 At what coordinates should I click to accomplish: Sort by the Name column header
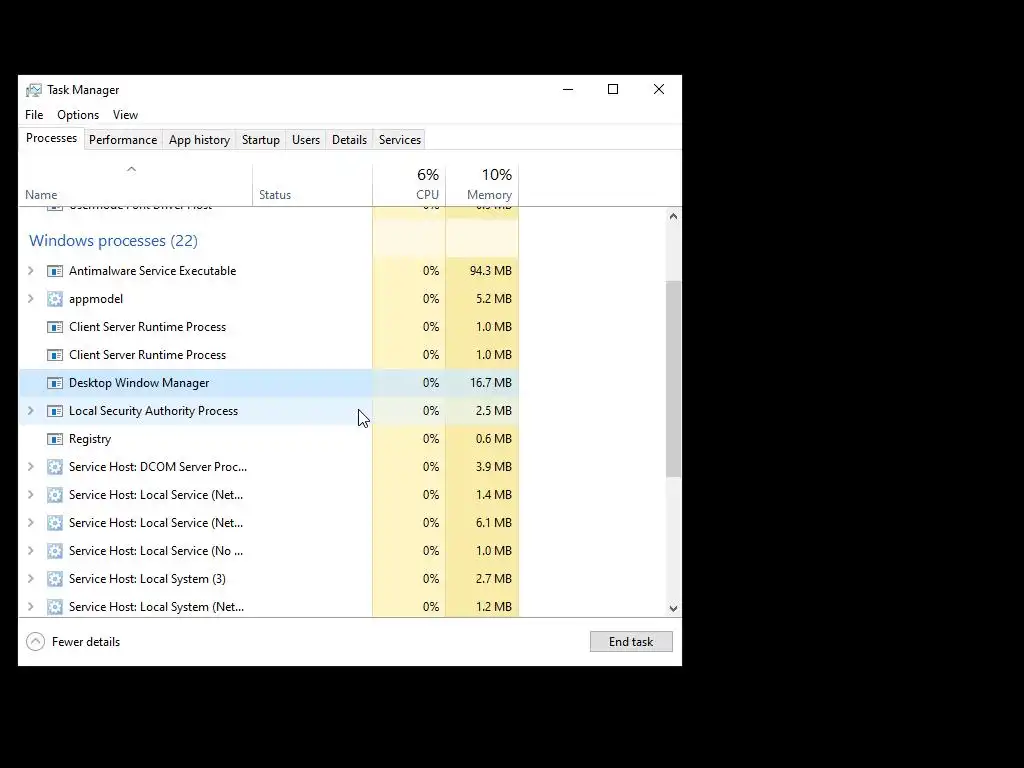136,185
